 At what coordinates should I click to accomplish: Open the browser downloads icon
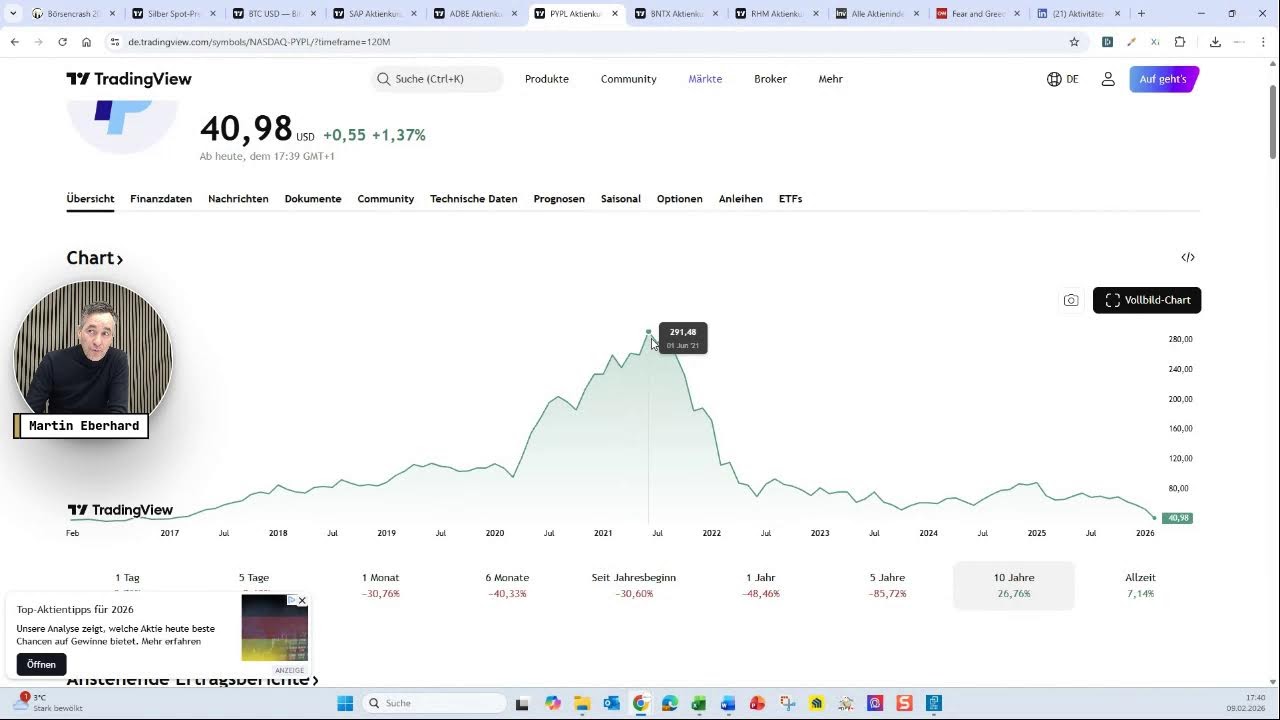pos(1215,42)
